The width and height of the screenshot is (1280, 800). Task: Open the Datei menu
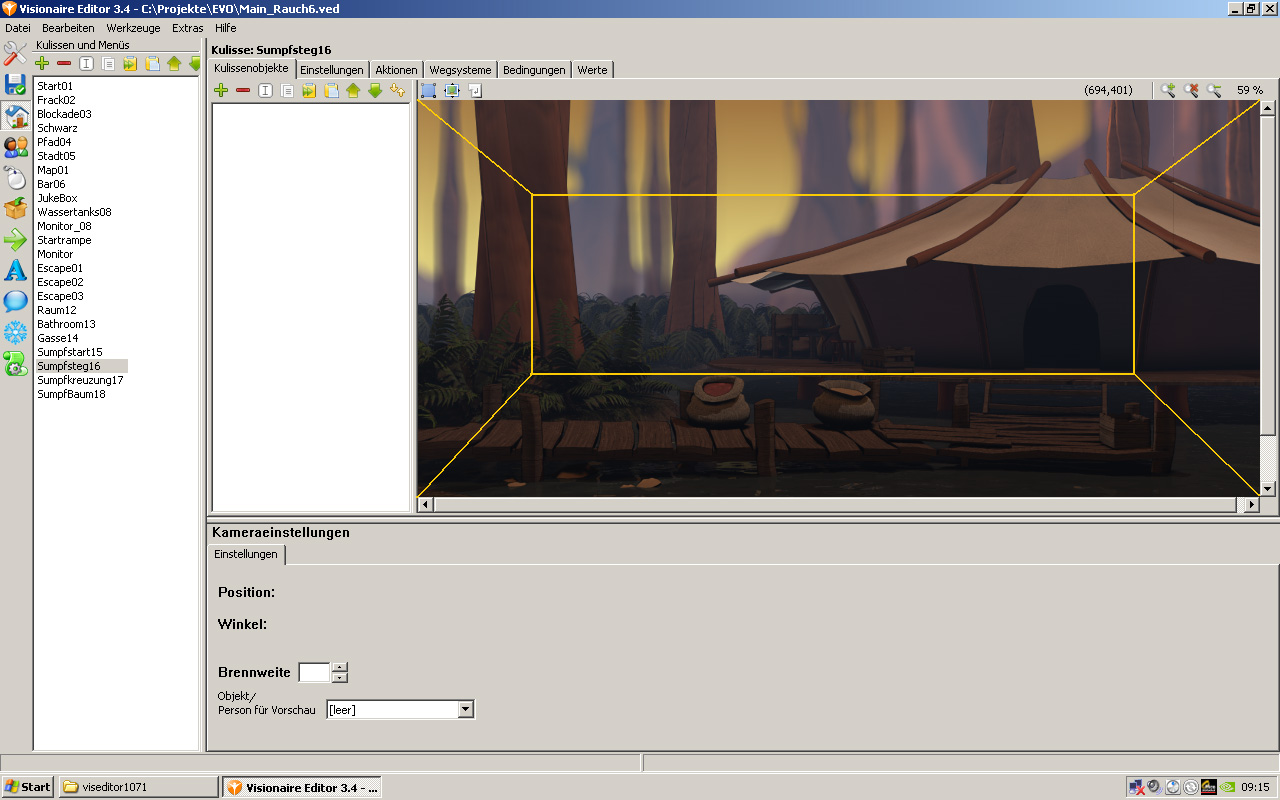click(x=18, y=28)
